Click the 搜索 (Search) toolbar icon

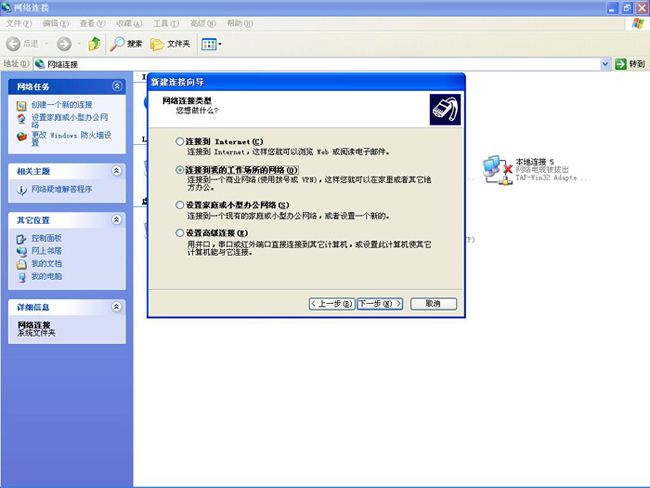[126, 44]
